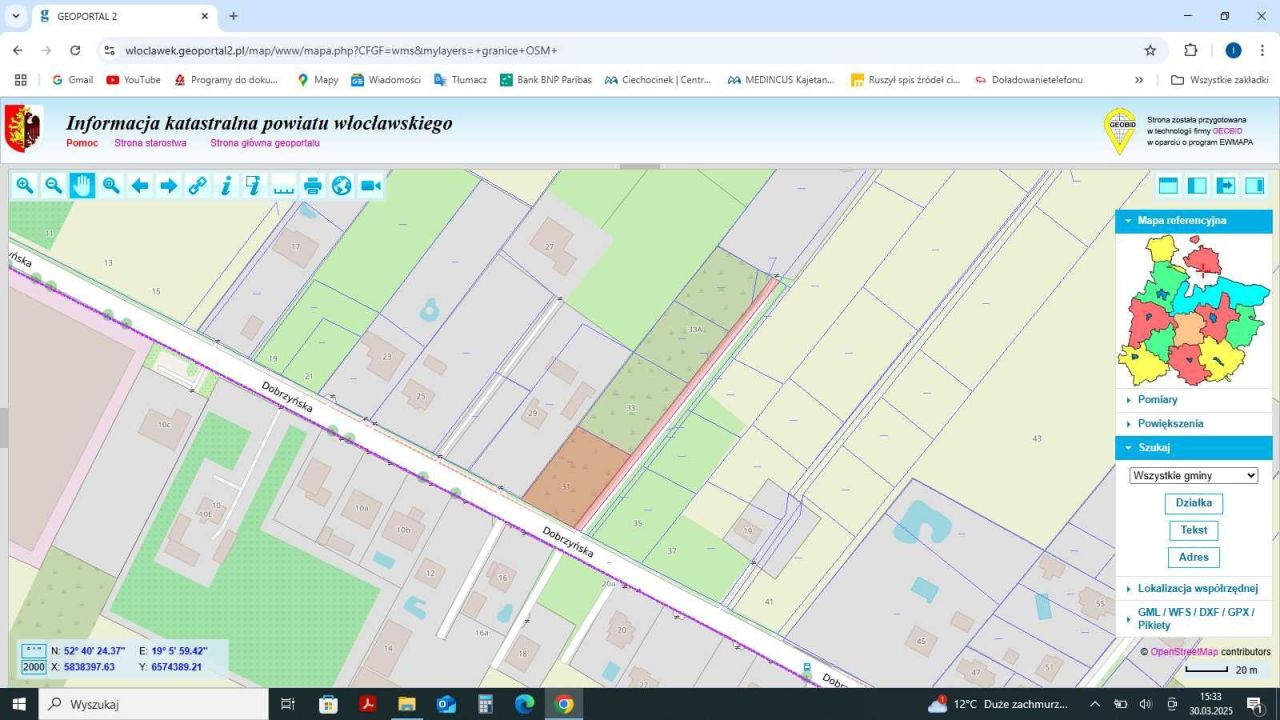Go to previous map view arrow
Screen dimensions: 1280x720
(140, 185)
